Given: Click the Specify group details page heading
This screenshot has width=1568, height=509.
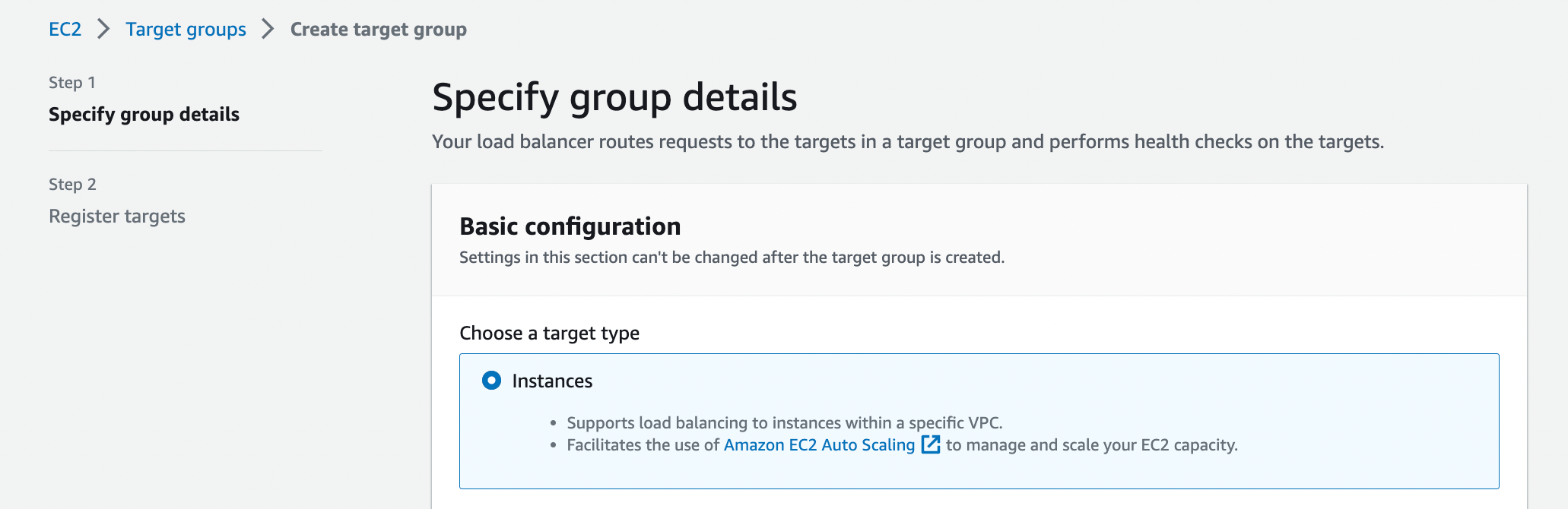Looking at the screenshot, I should [614, 98].
